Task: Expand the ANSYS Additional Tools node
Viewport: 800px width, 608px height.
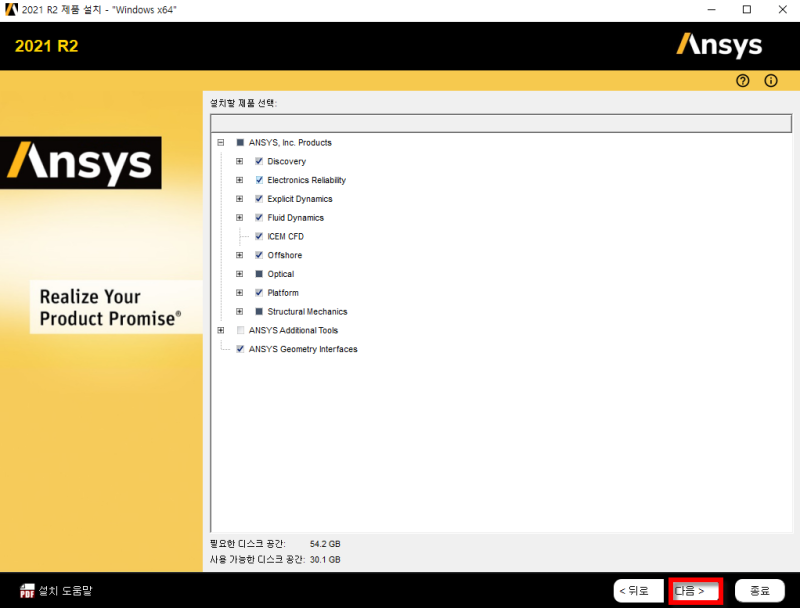Action: [220, 330]
